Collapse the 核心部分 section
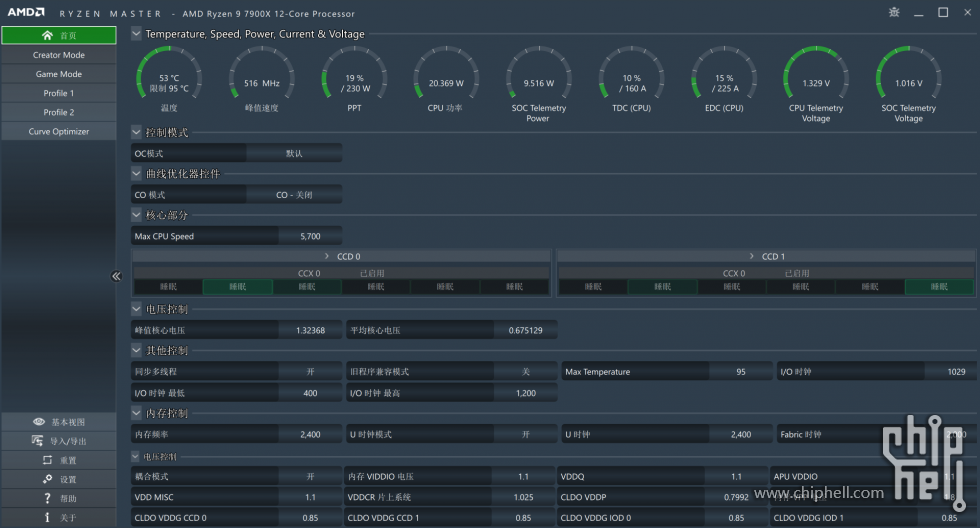Screen dimensions: 980x528 tap(136, 214)
